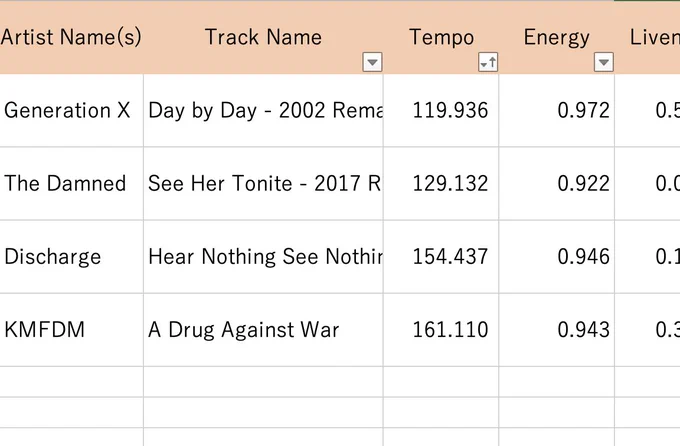
Task: Select the Discharge artist cell
Action: coord(72,257)
